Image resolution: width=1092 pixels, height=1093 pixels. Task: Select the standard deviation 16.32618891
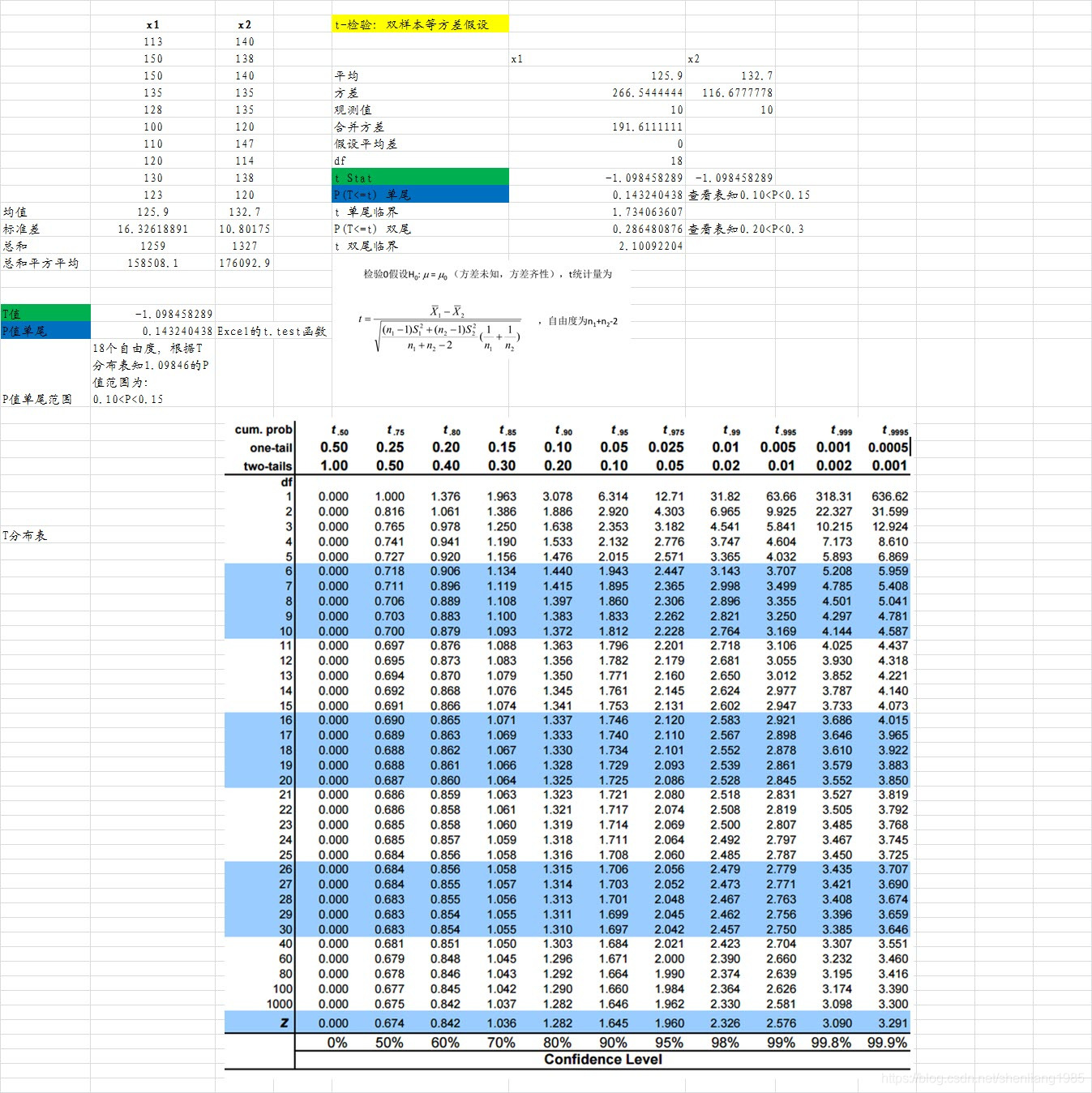[153, 229]
